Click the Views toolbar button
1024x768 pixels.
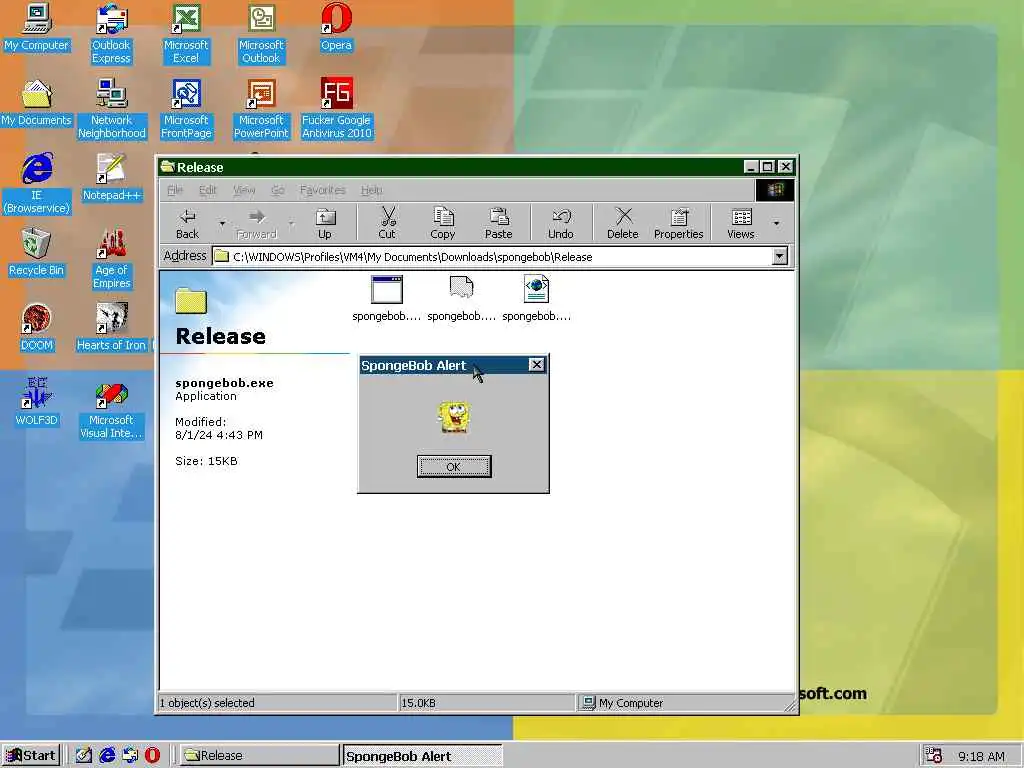[x=741, y=223]
